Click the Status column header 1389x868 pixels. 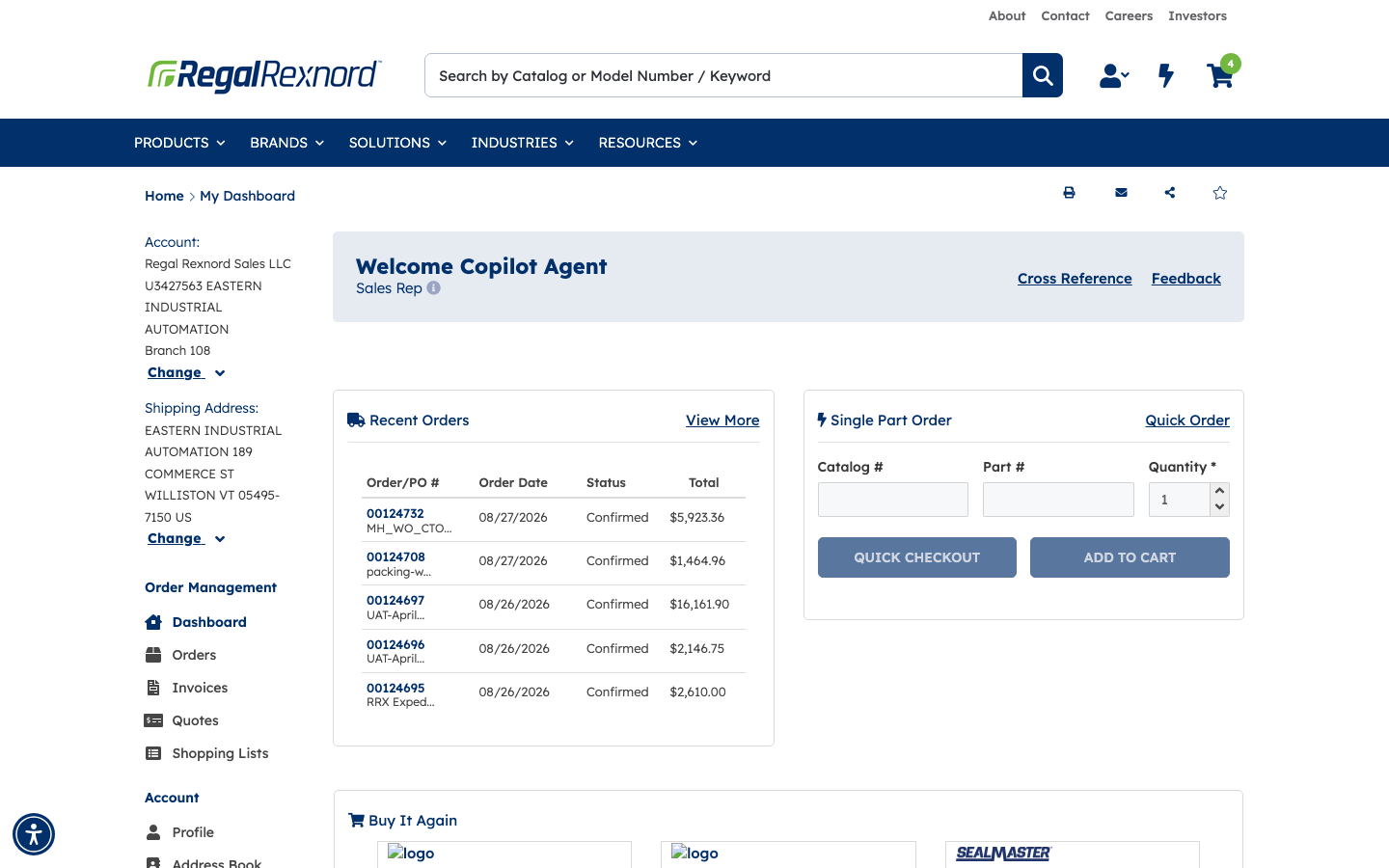coord(606,482)
